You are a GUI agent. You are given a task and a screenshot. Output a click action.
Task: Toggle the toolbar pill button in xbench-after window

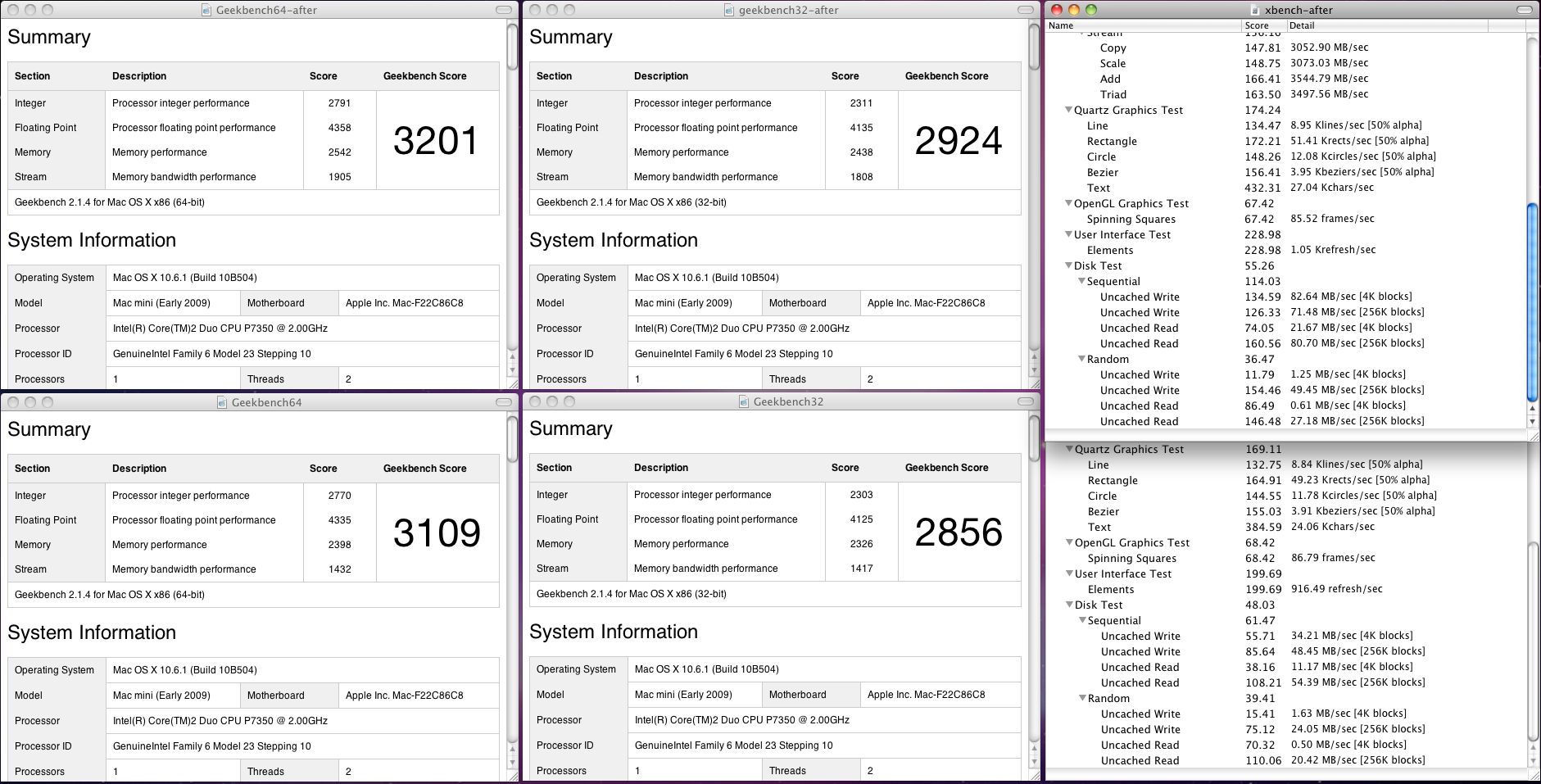1524,10
